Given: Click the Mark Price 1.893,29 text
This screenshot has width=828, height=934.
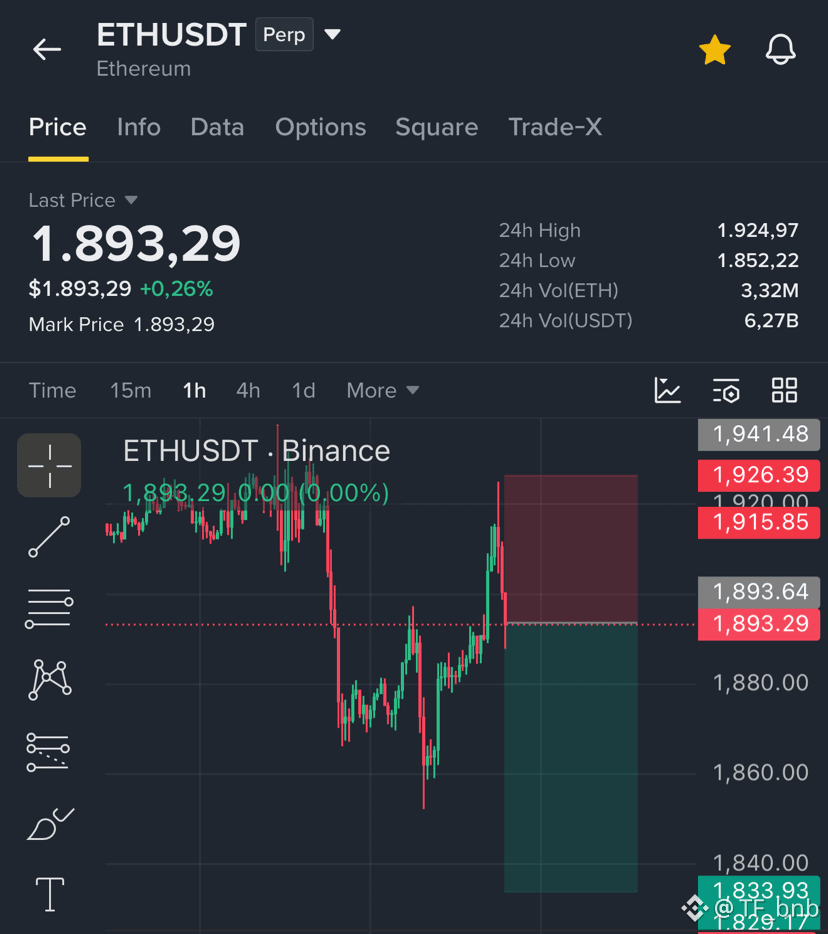Looking at the screenshot, I should [x=122, y=324].
